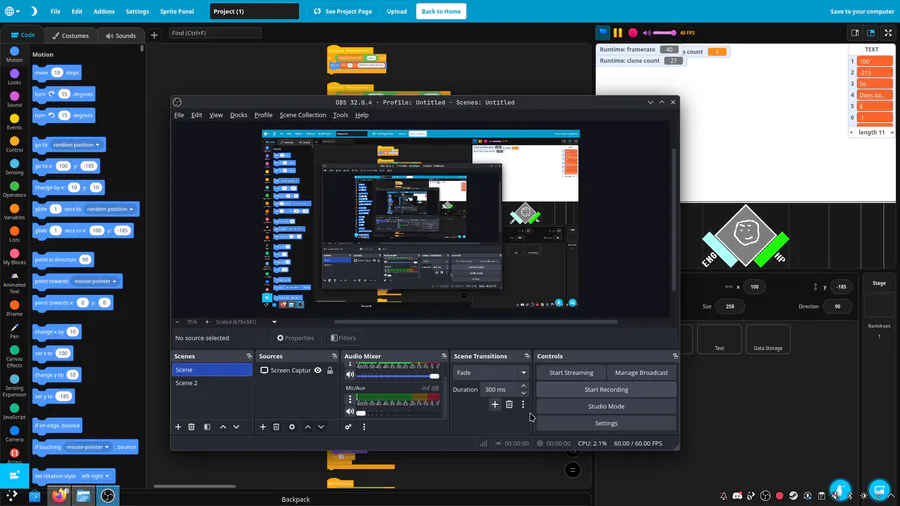Open Firefox from the taskbar
This screenshot has height=506, width=900.
[x=59, y=496]
